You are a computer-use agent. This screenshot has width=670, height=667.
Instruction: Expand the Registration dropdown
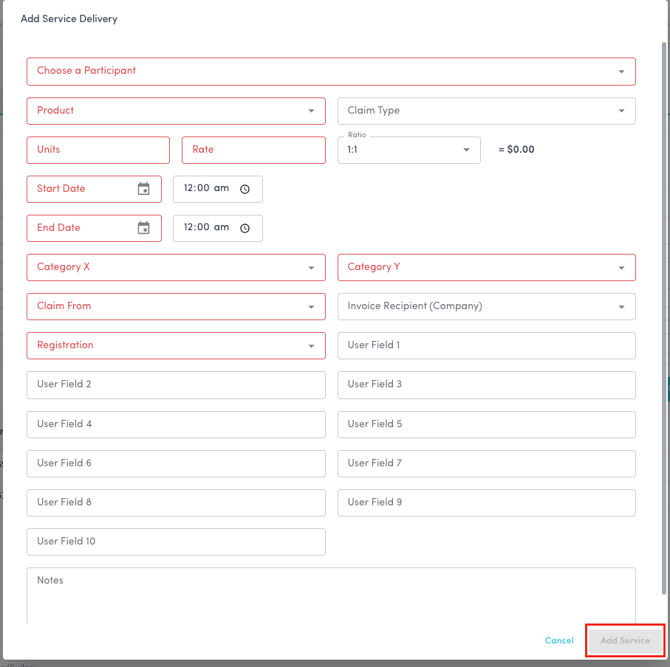(x=176, y=346)
